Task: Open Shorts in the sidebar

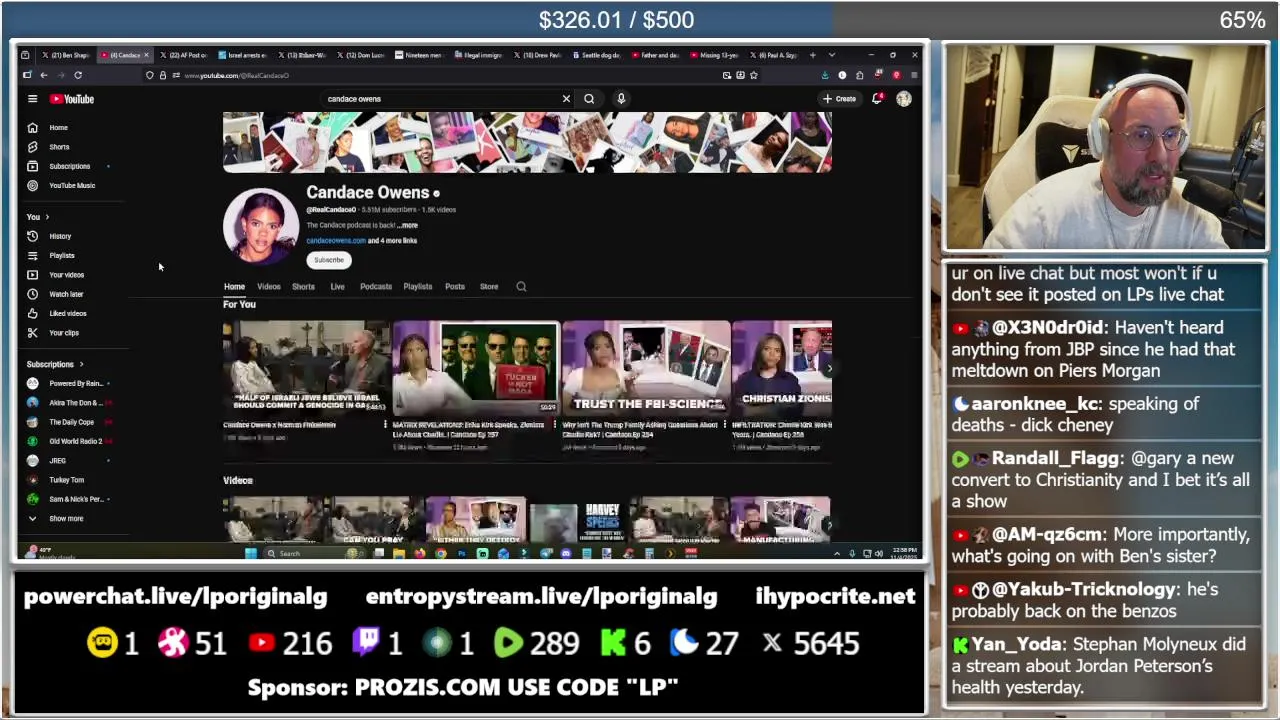Action: (59, 147)
